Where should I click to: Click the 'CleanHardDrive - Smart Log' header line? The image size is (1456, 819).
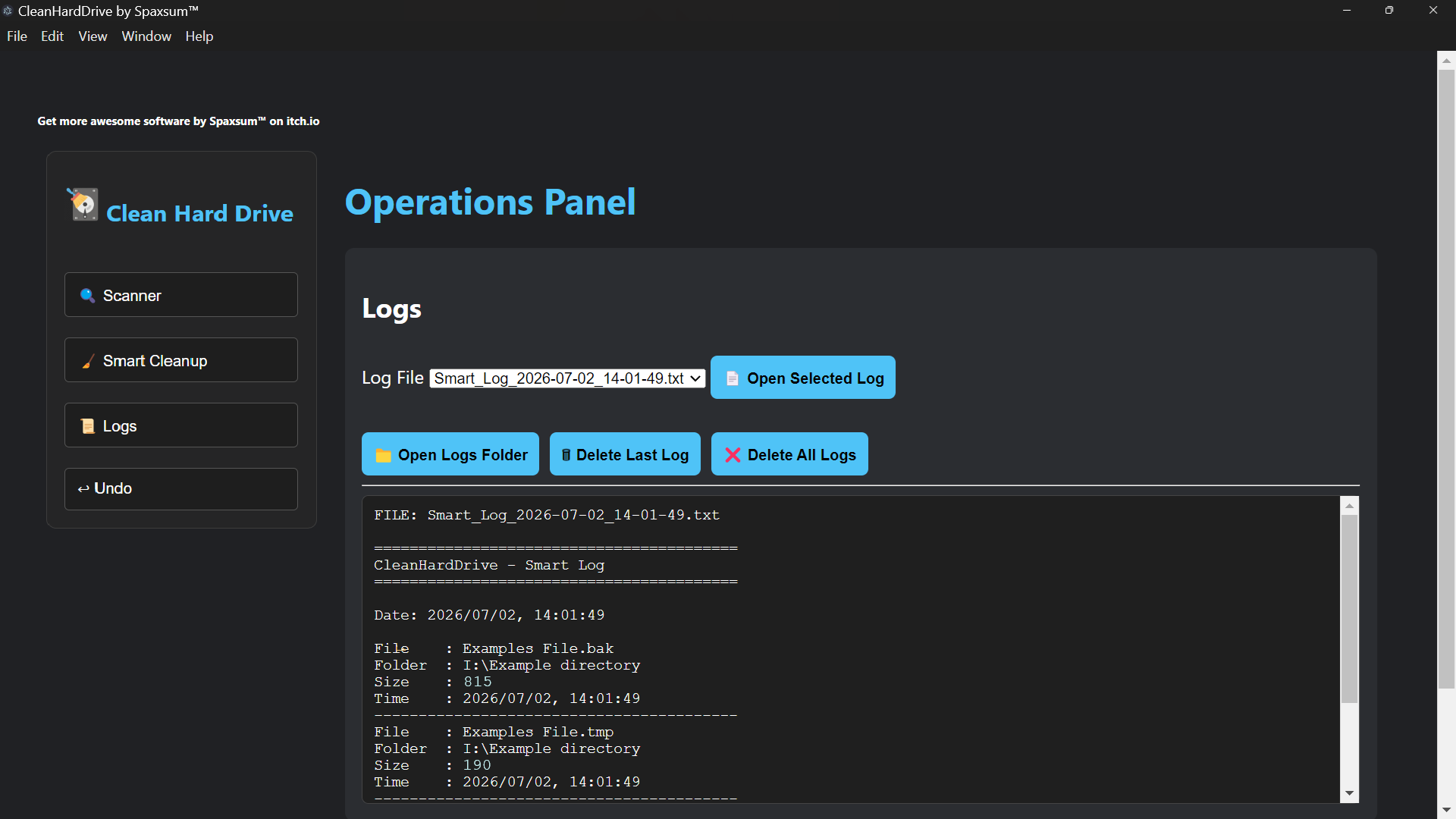coord(489,566)
